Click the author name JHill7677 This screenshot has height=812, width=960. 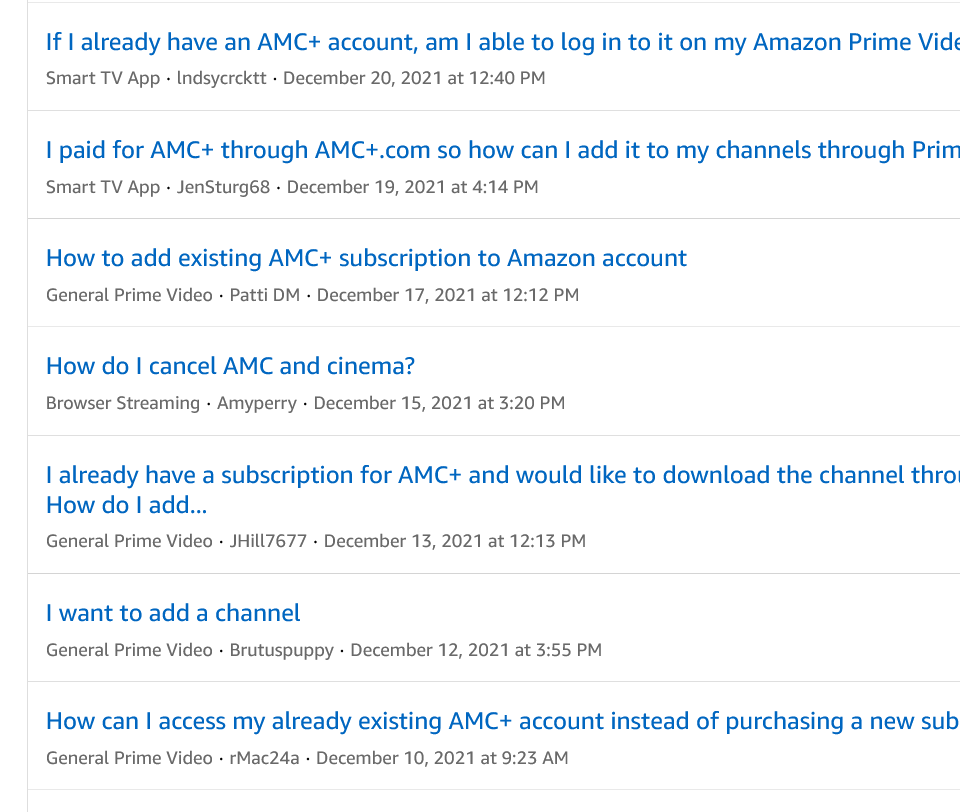270,541
